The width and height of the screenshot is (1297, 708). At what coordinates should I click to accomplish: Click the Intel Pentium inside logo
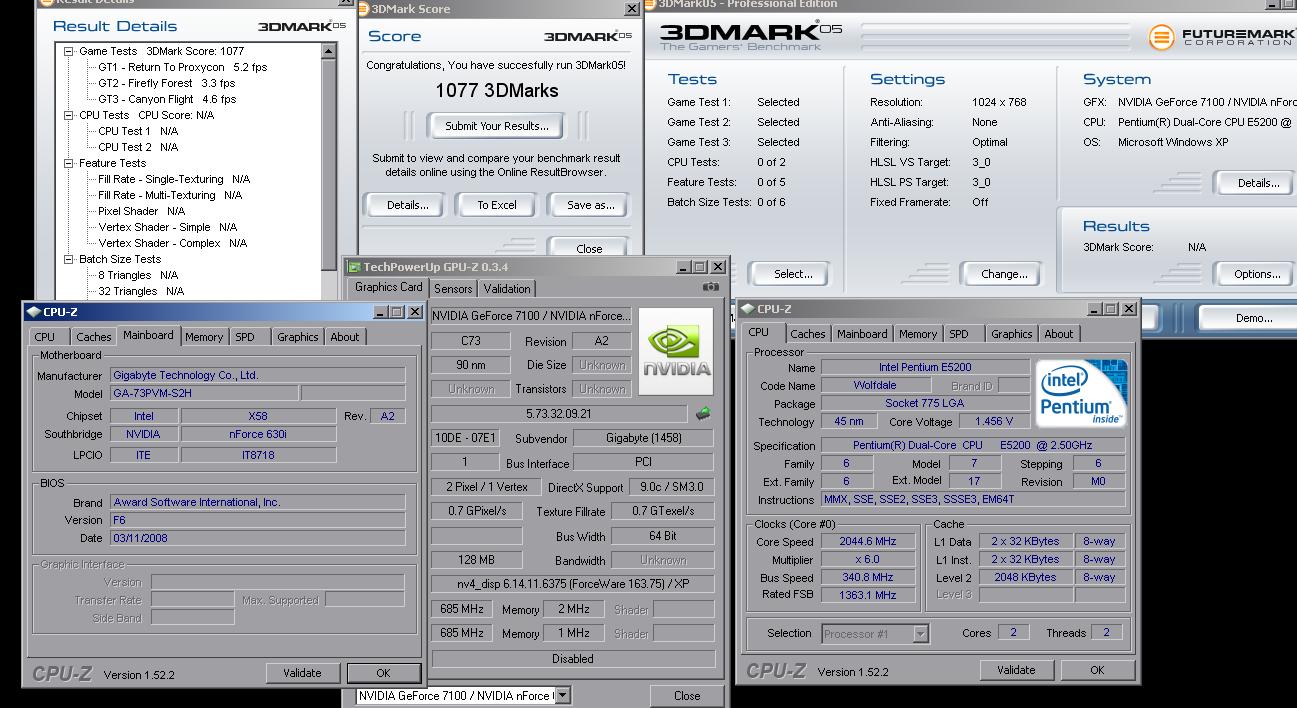(1082, 393)
